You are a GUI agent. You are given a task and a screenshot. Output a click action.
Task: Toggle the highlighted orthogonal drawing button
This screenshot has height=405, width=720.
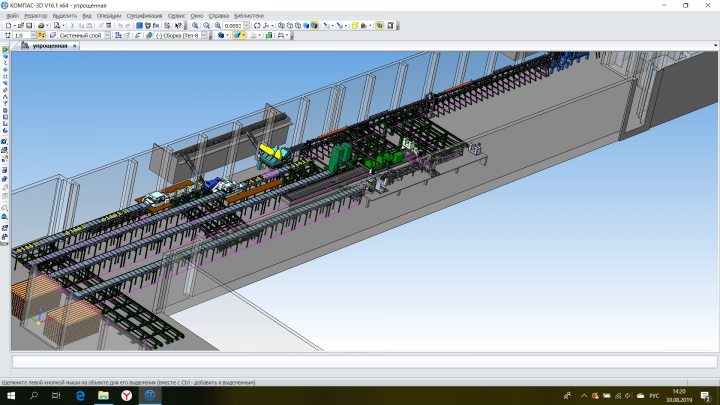41,35
